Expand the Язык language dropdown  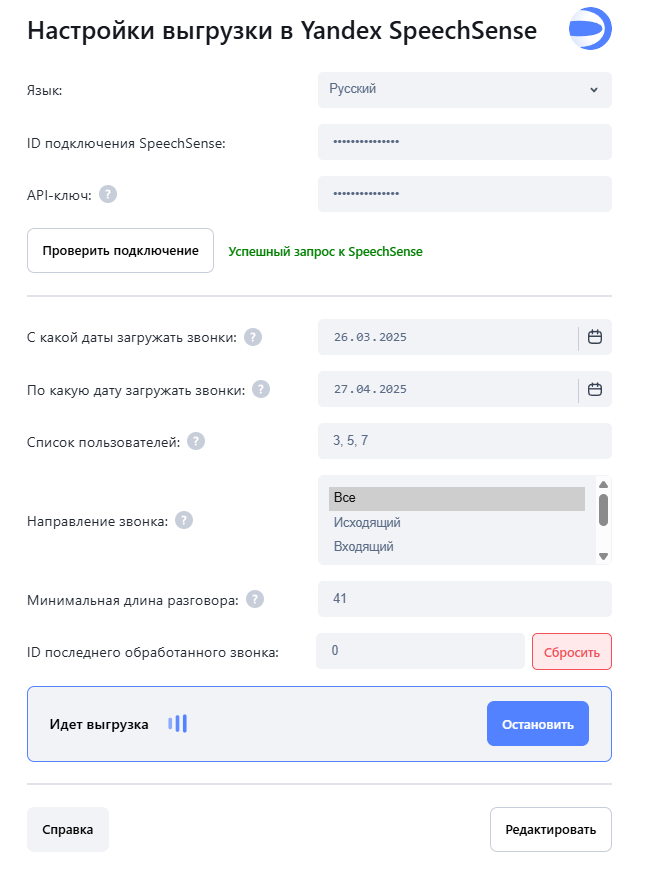(x=464, y=89)
